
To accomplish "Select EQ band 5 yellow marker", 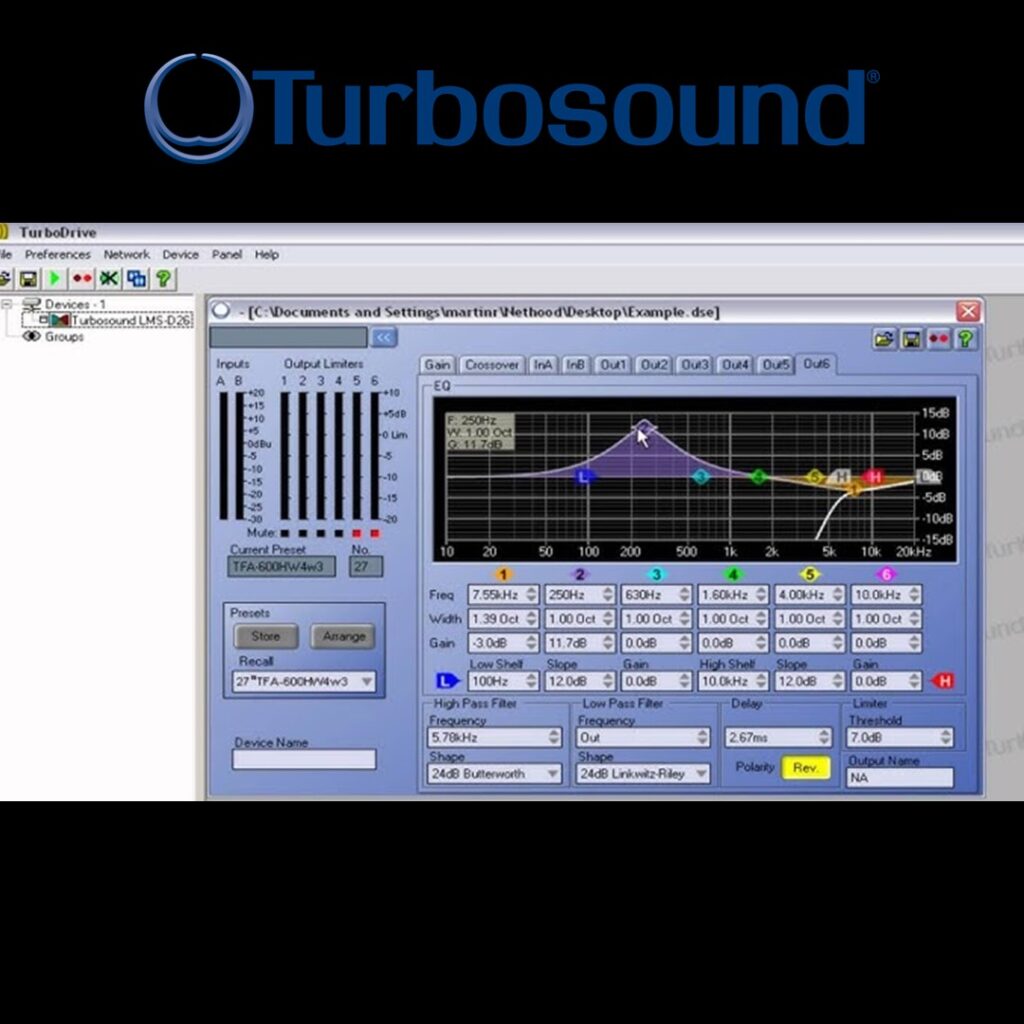I will 810,574.
